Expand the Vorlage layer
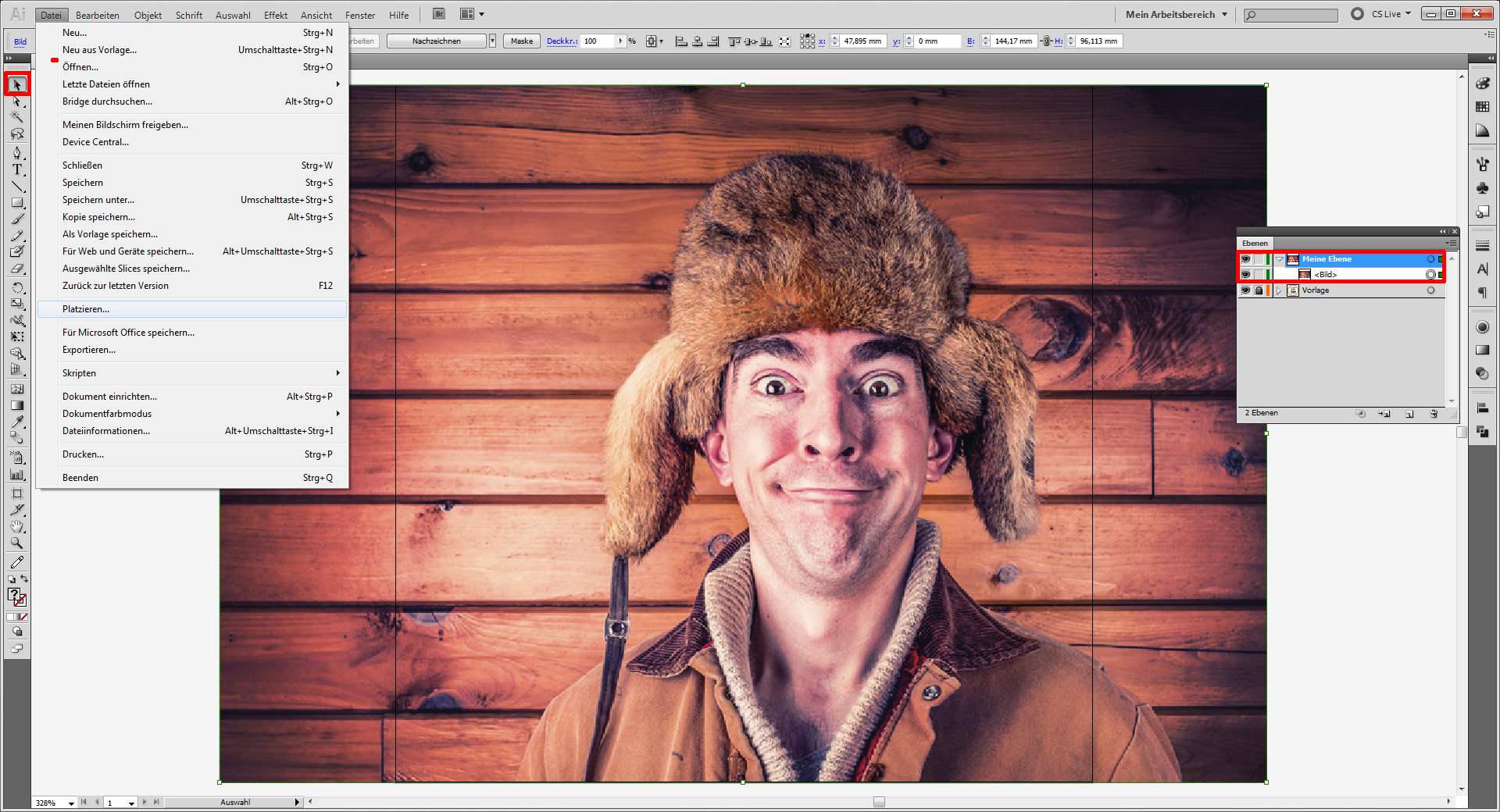Viewport: 1500px width, 812px height. click(1279, 290)
